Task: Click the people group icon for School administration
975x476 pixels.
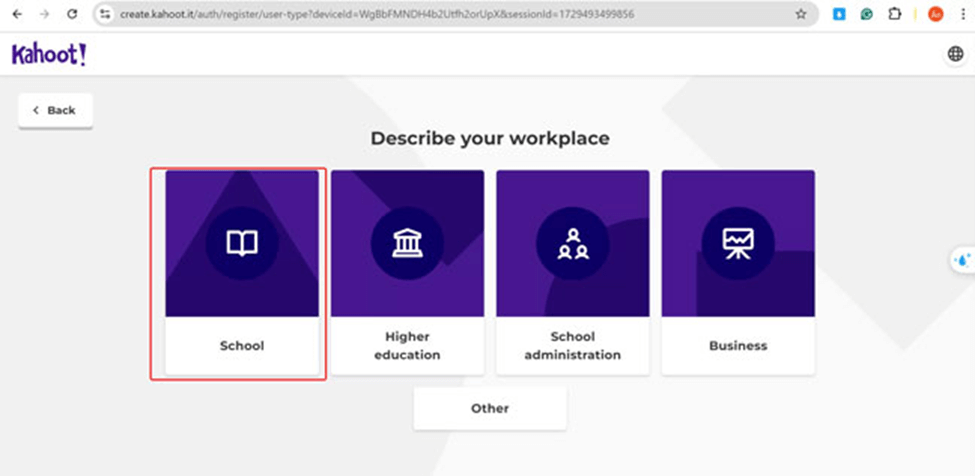Action: point(573,244)
